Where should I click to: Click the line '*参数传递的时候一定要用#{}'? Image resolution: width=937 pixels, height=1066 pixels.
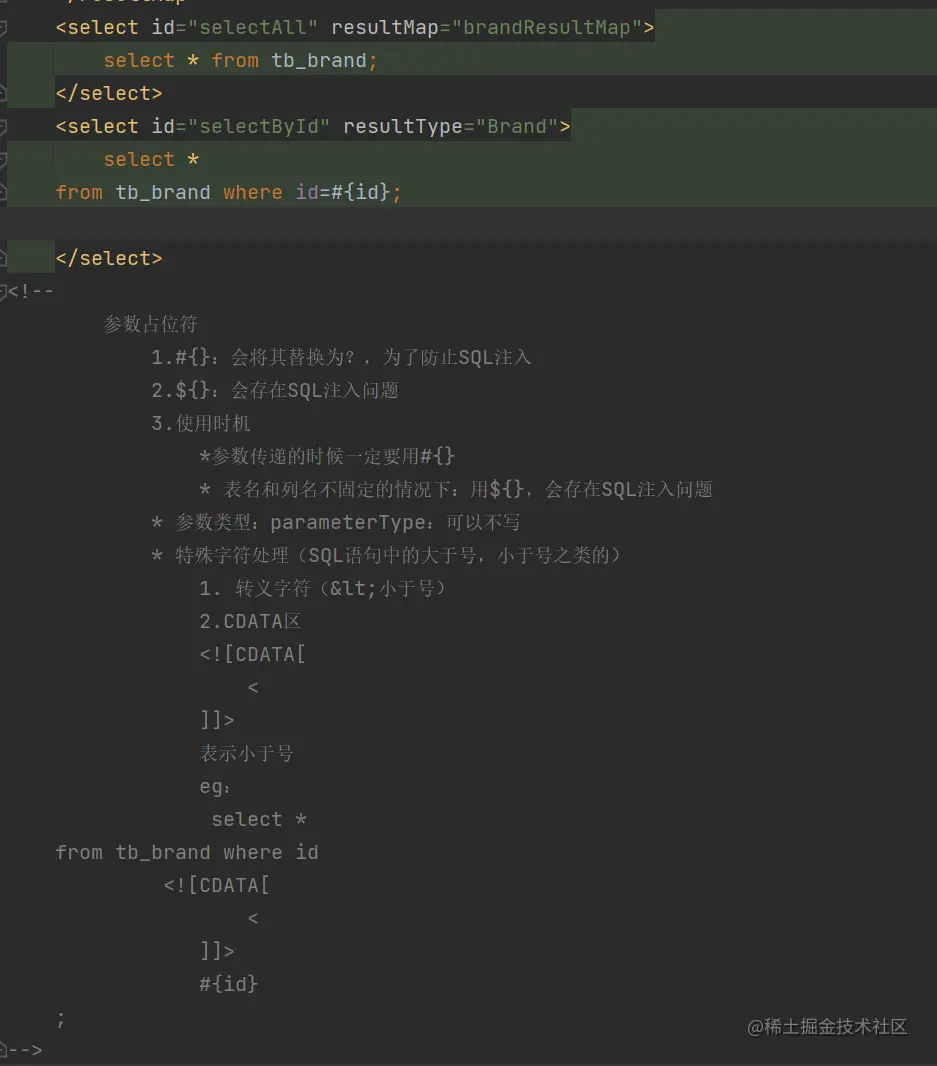pyautogui.click(x=327, y=456)
